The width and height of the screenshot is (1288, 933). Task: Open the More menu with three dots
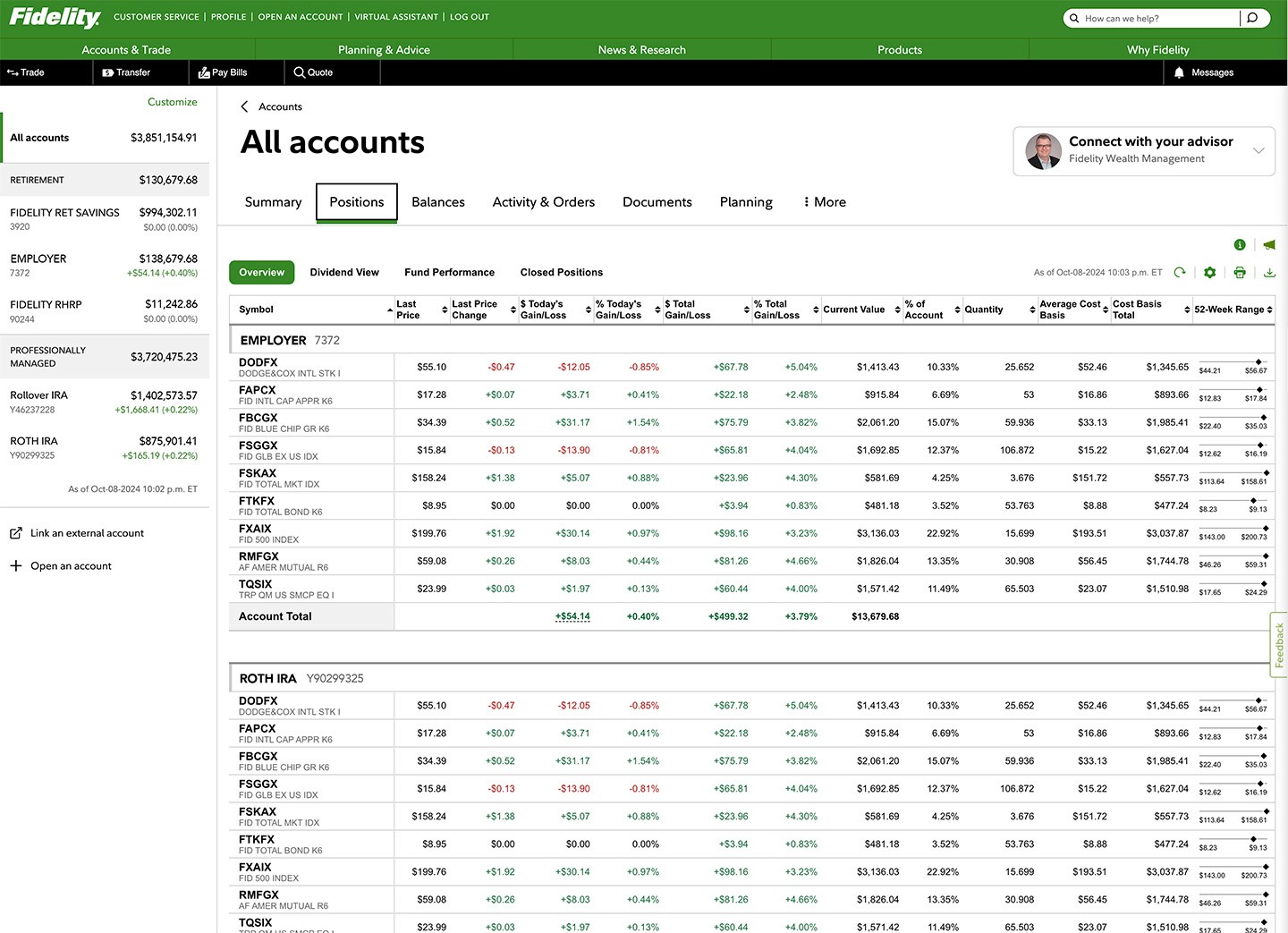click(825, 202)
